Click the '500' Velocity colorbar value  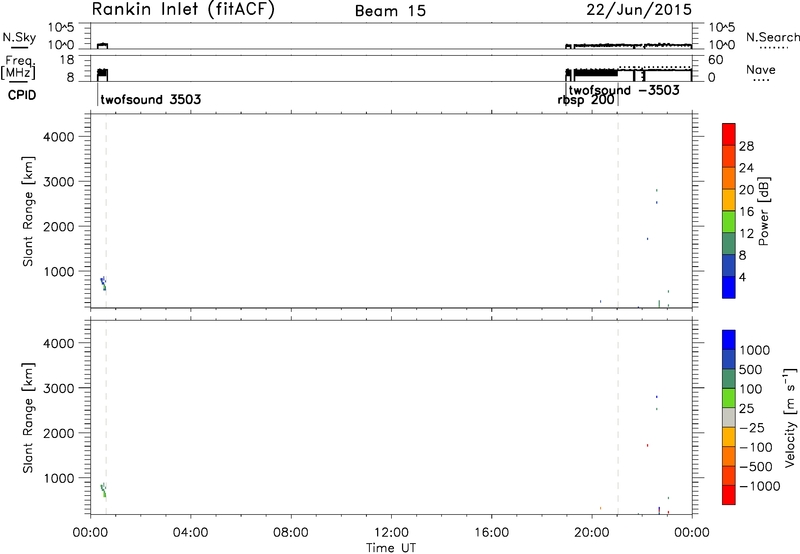click(x=751, y=369)
